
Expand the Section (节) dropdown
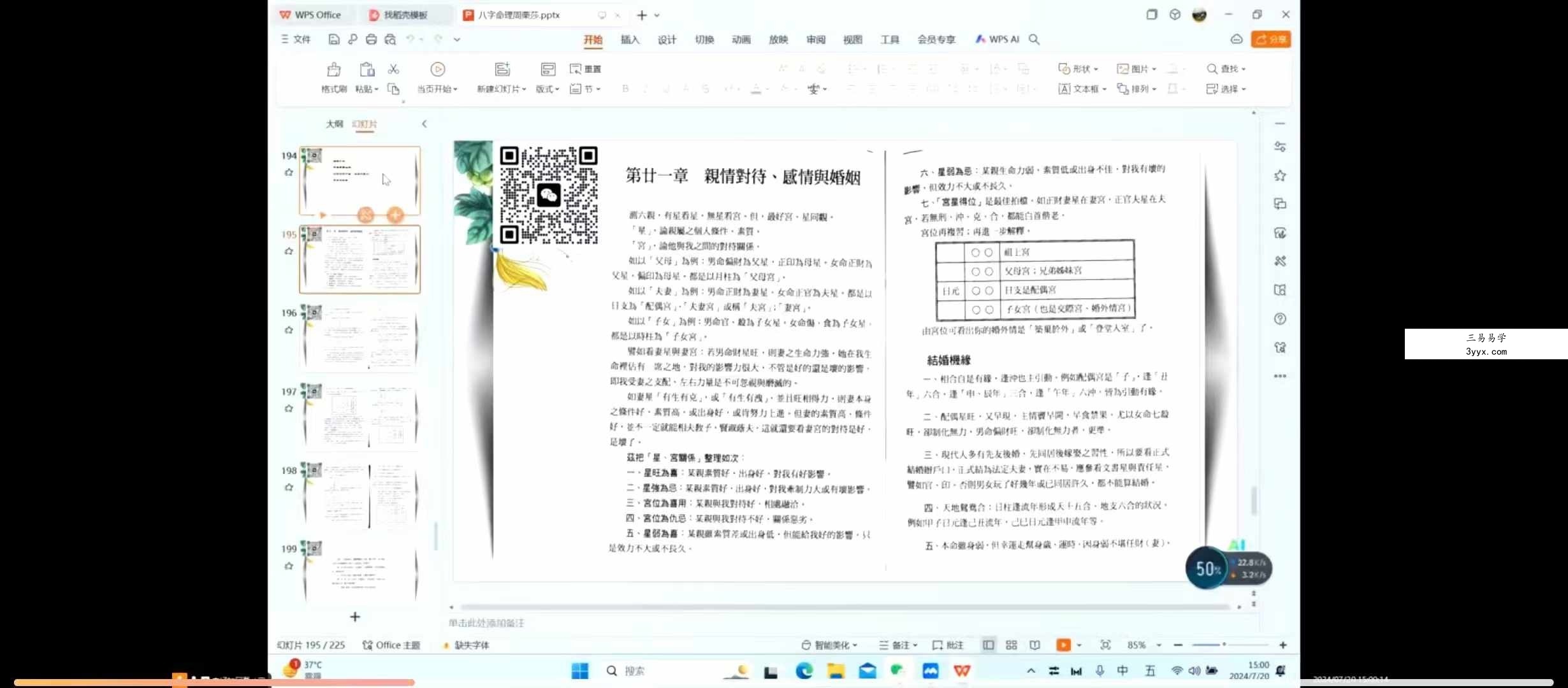pyautogui.click(x=585, y=89)
